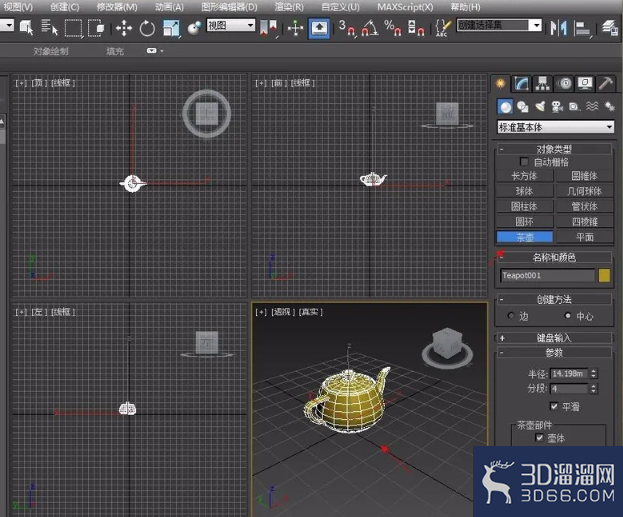Switch to the Hierarchy panel tab
Screen dimensions: 623x517
click(x=542, y=83)
